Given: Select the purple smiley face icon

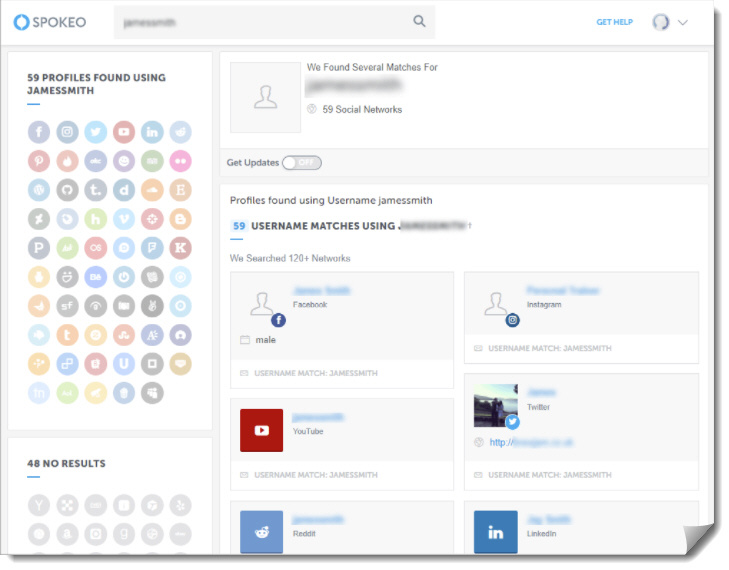Looking at the screenshot, I should click(x=124, y=161).
